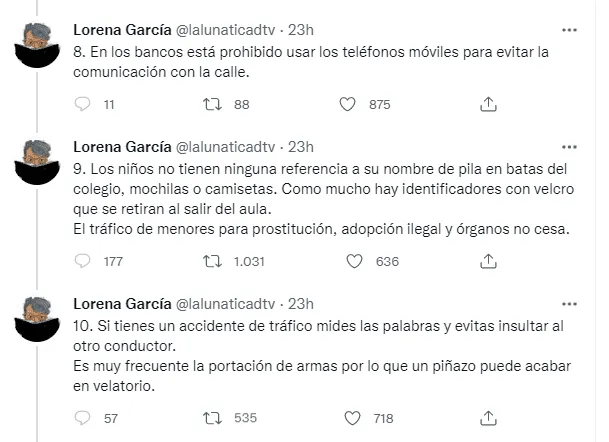This screenshot has height=442, width=609.
Task: Open more options for tweet 8
Action: point(568,29)
